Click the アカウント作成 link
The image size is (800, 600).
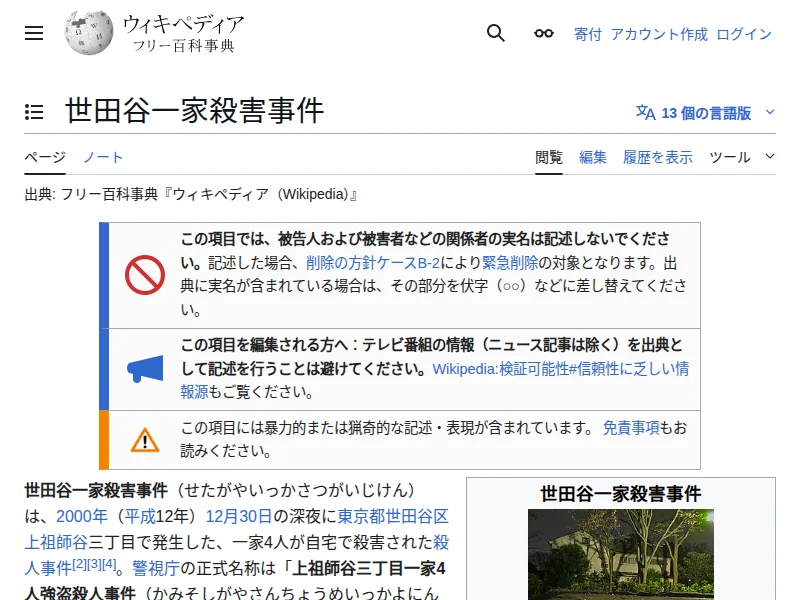(659, 34)
